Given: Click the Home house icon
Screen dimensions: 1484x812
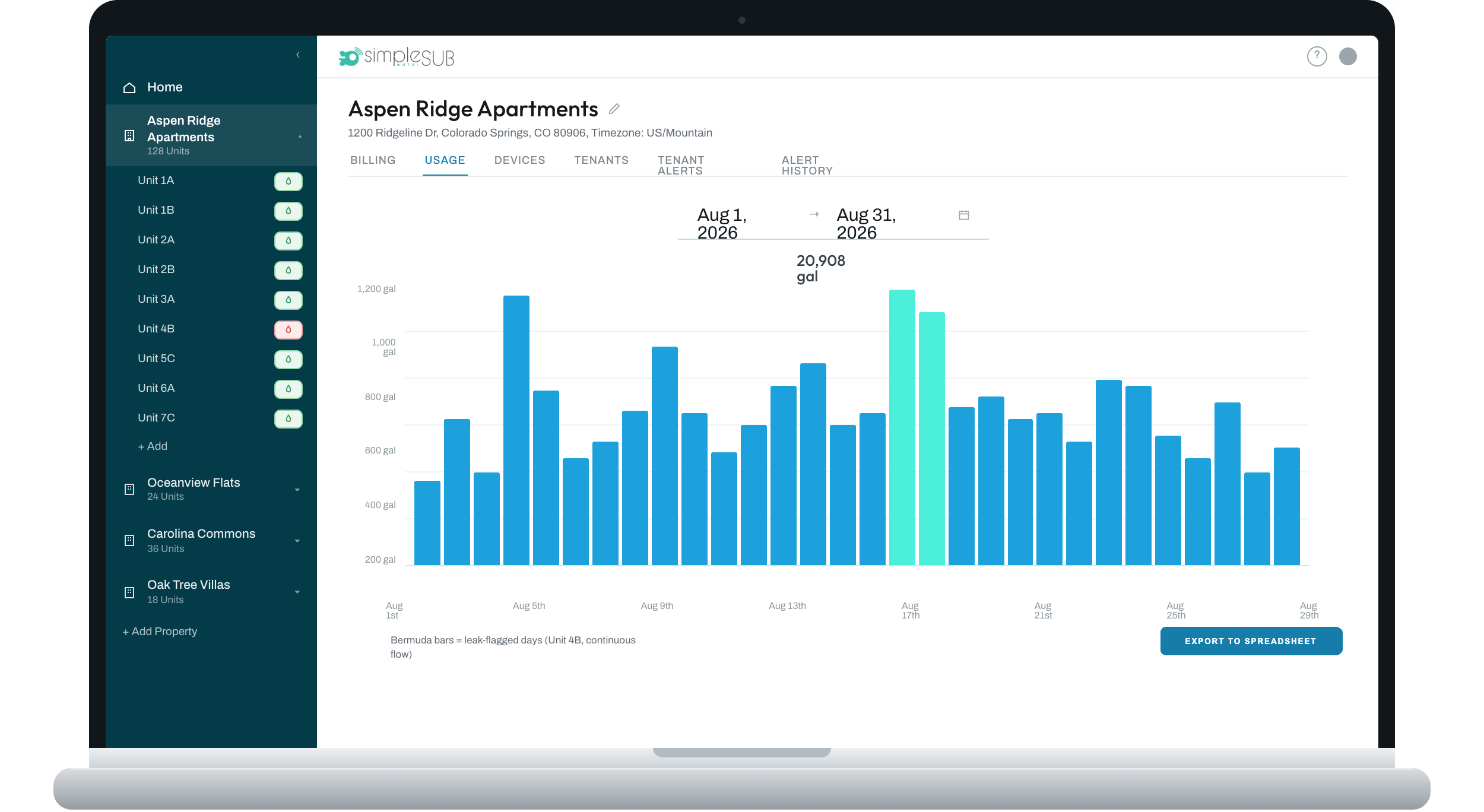Looking at the screenshot, I should click(x=129, y=88).
